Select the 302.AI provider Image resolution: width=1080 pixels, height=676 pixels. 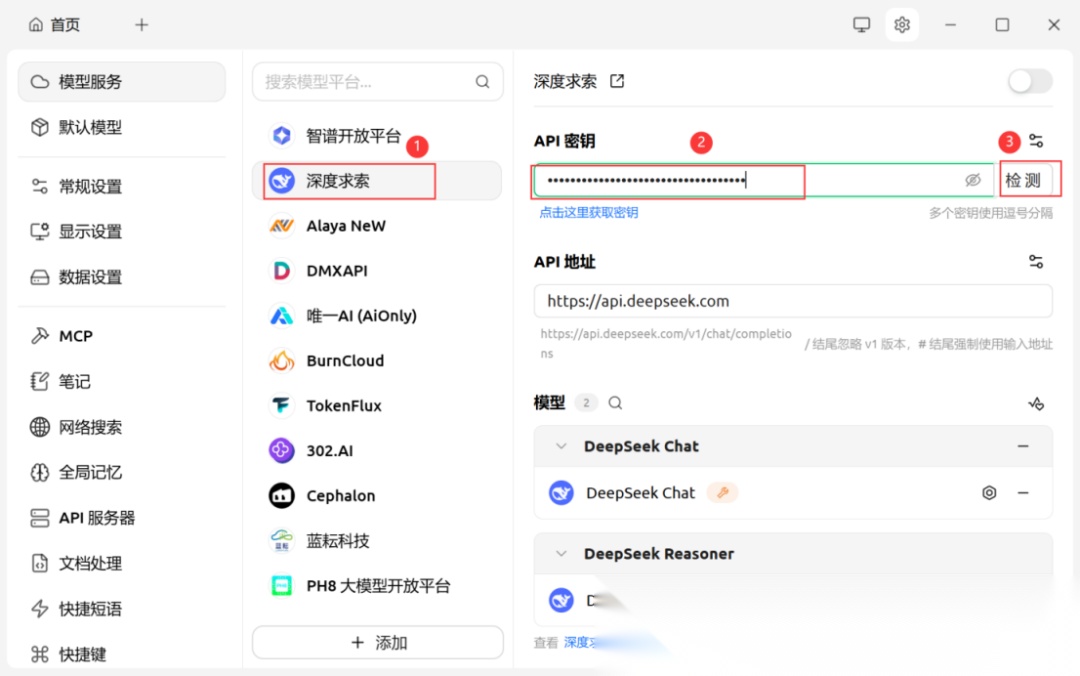[x=377, y=451]
